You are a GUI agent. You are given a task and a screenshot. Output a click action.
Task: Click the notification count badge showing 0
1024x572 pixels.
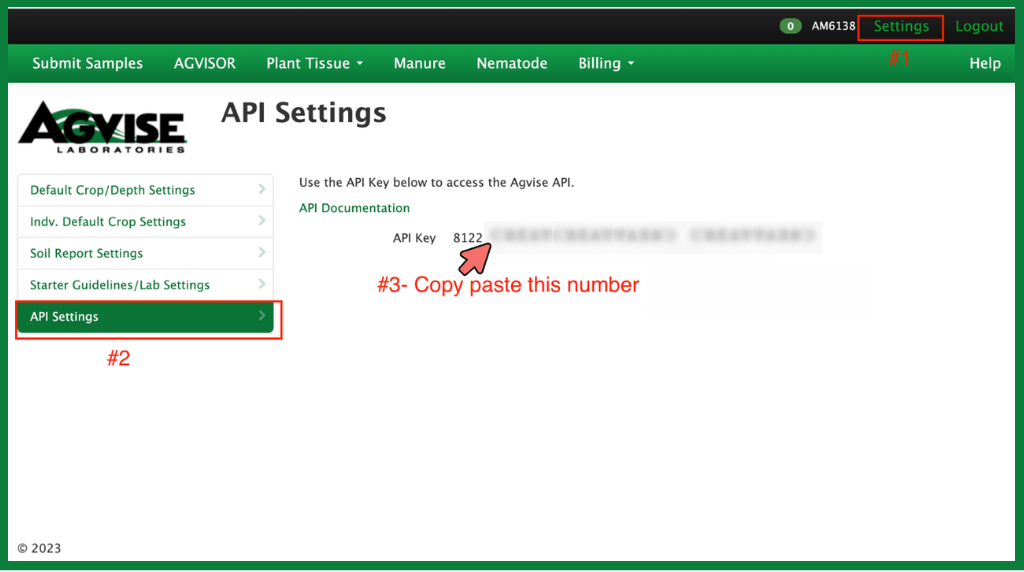[790, 27]
